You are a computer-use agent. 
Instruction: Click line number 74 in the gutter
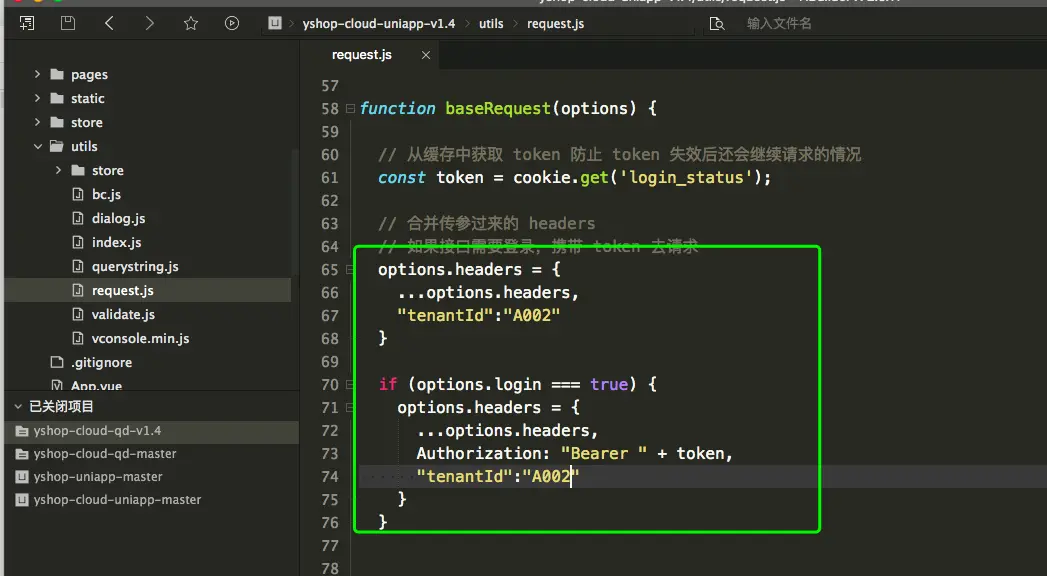(330, 477)
